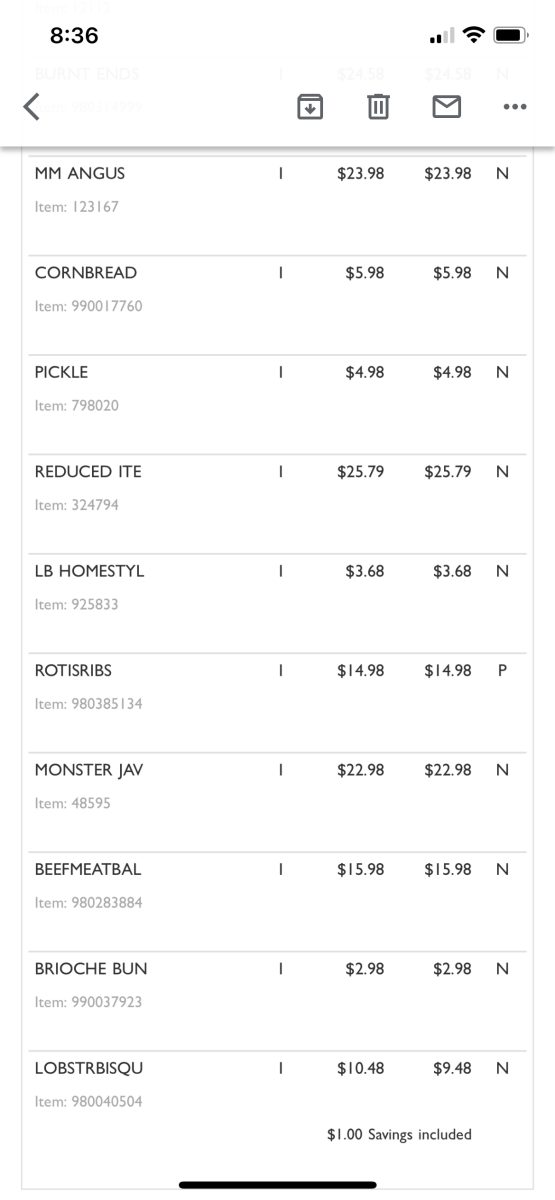The image size is (555, 1200).
Task: Tap the CORNBREAD item name
Action: pyautogui.click(x=86, y=273)
